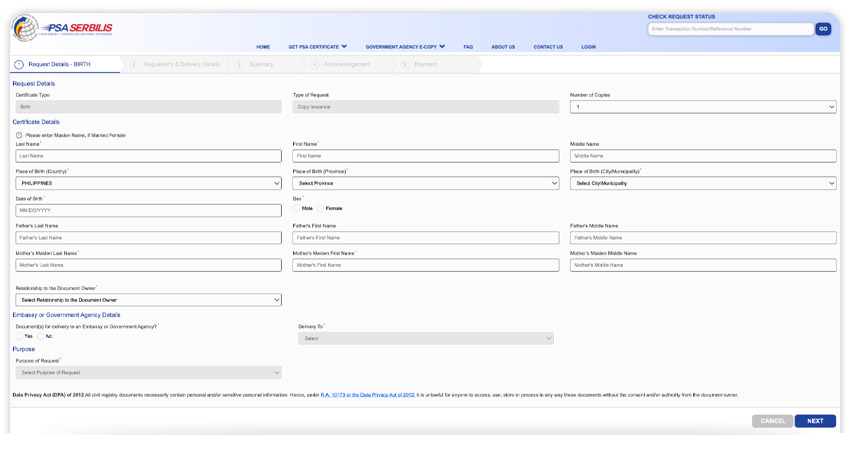Viewport: 850px width, 450px height.
Task: Click the transaction number search field
Action: (730, 29)
